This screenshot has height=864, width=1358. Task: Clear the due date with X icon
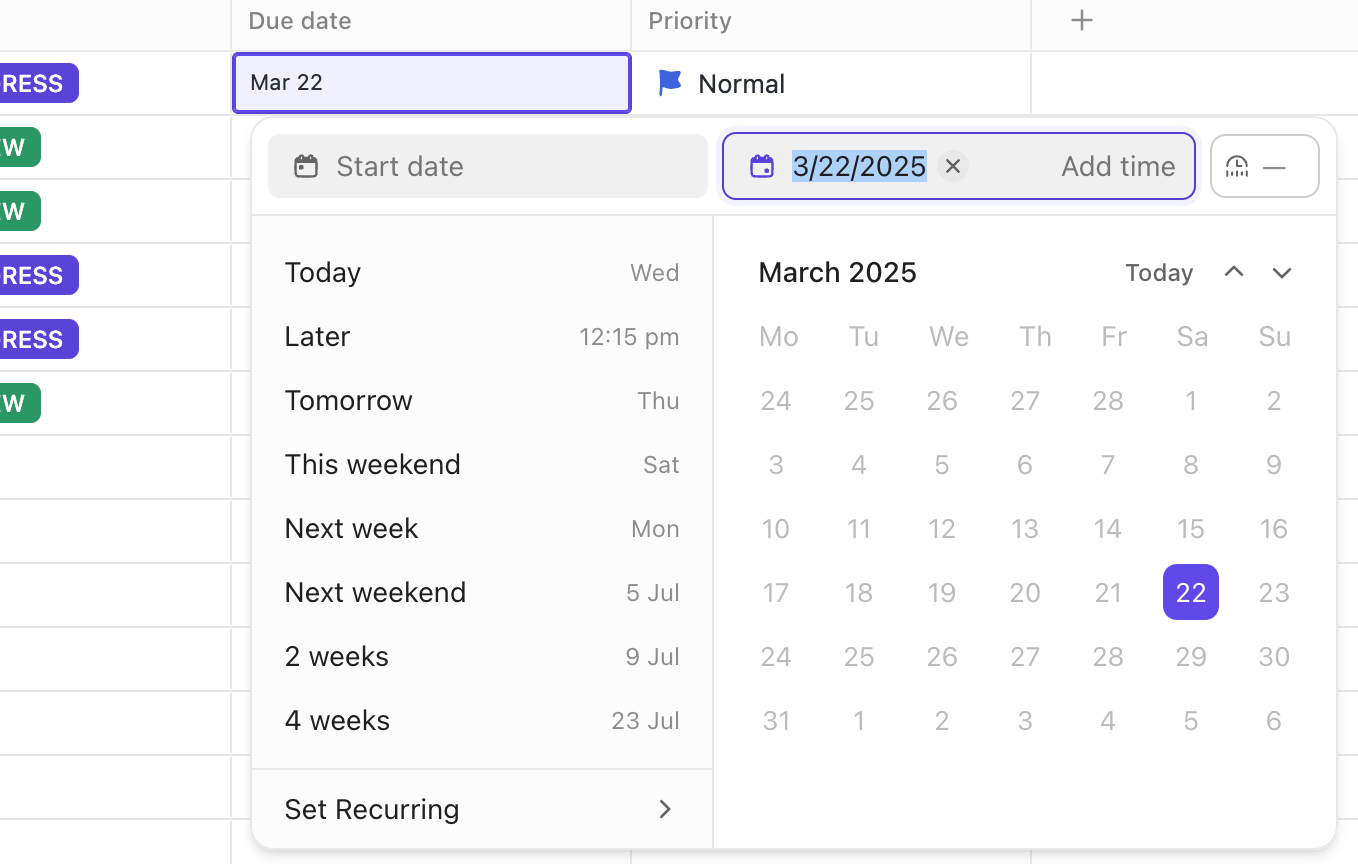tap(953, 166)
